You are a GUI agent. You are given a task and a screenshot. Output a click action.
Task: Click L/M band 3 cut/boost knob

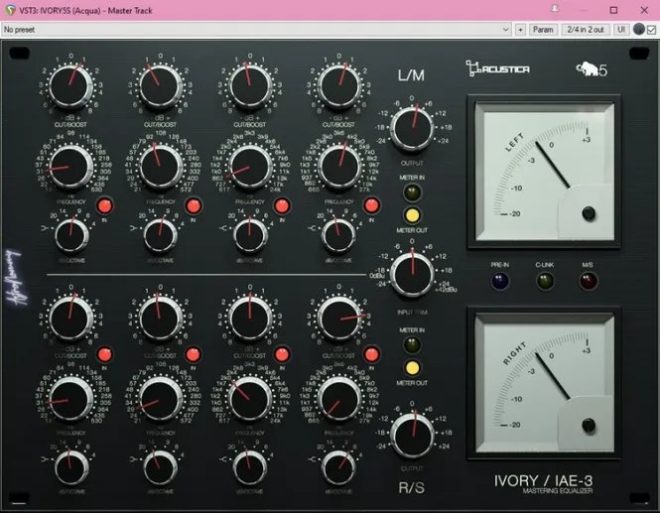[250, 86]
